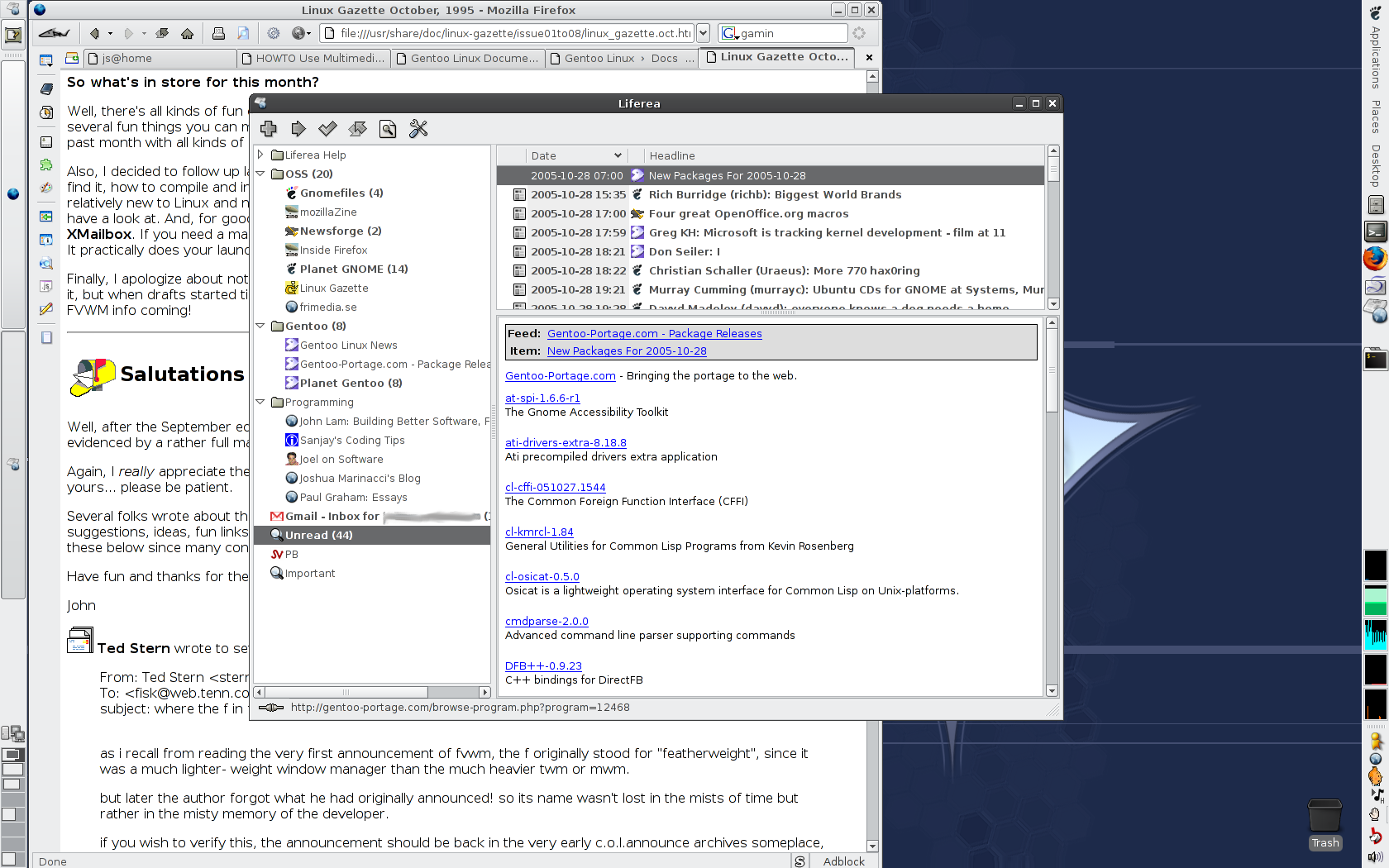The width and height of the screenshot is (1389, 868).
Task: Open the Places menu in GNOME panel
Action: [x=1376, y=116]
